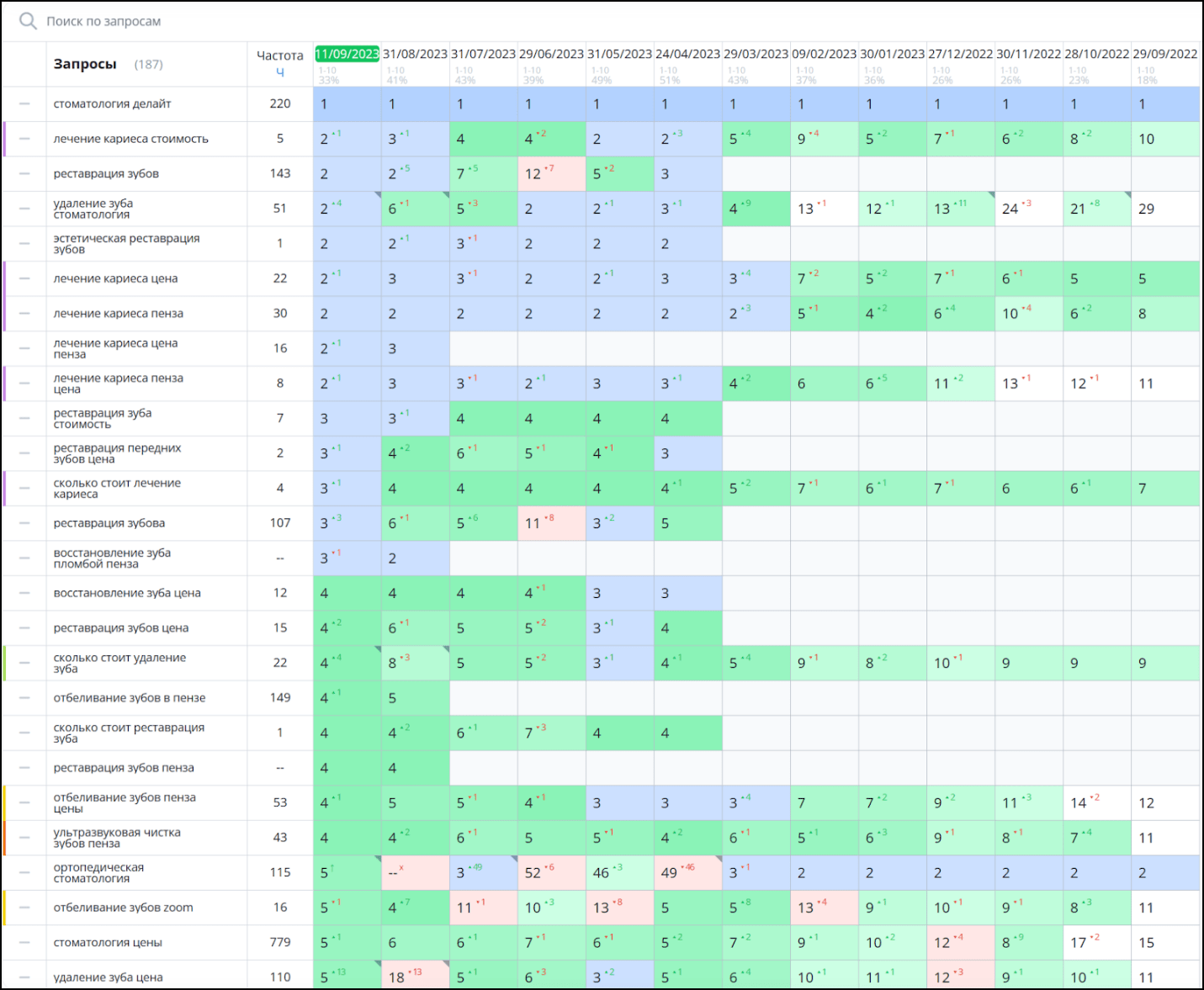This screenshot has height=990, width=1204.
Task: Click the search magnifier icon
Action: pos(28,21)
